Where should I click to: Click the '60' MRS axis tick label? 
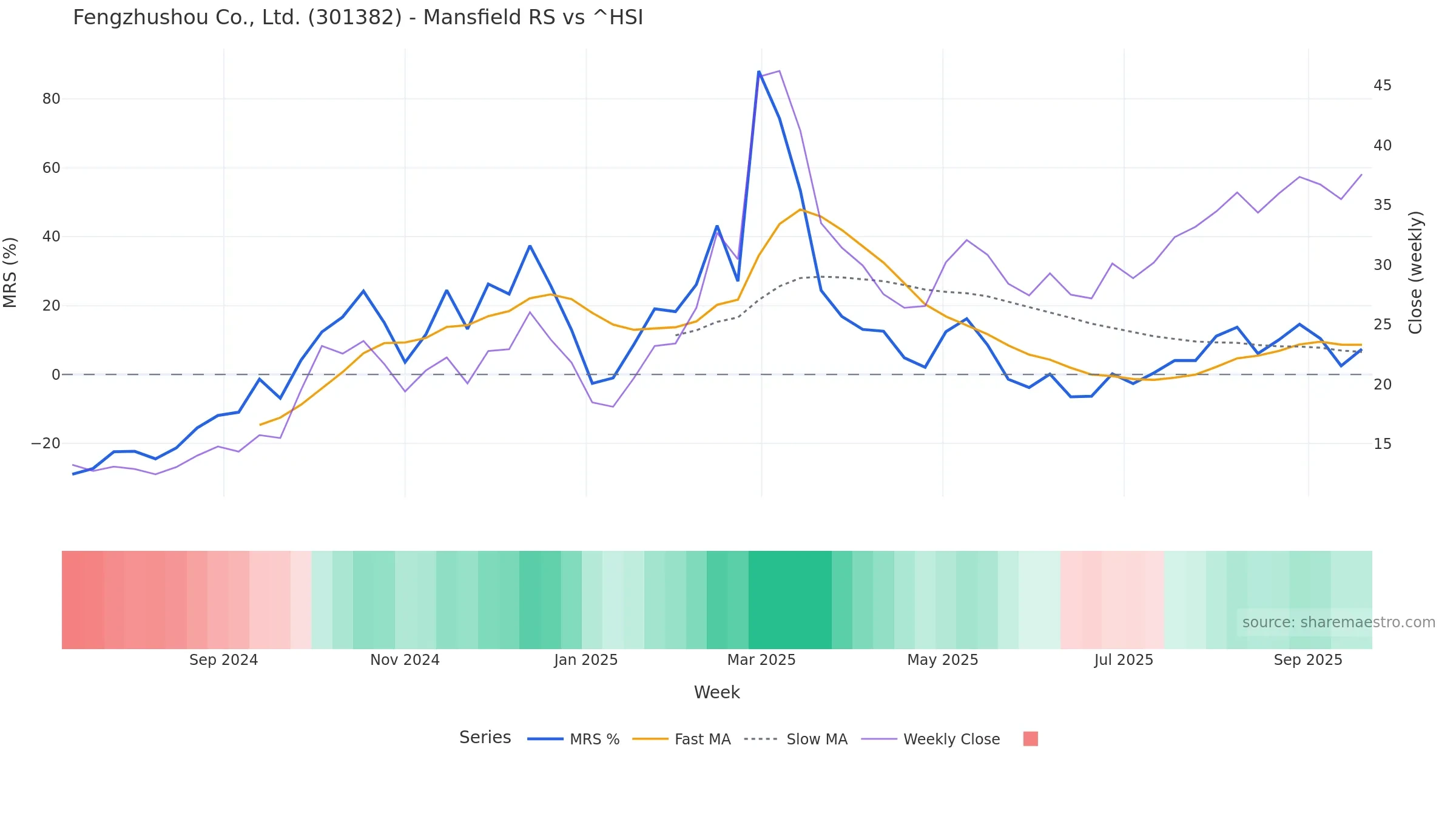[52, 168]
